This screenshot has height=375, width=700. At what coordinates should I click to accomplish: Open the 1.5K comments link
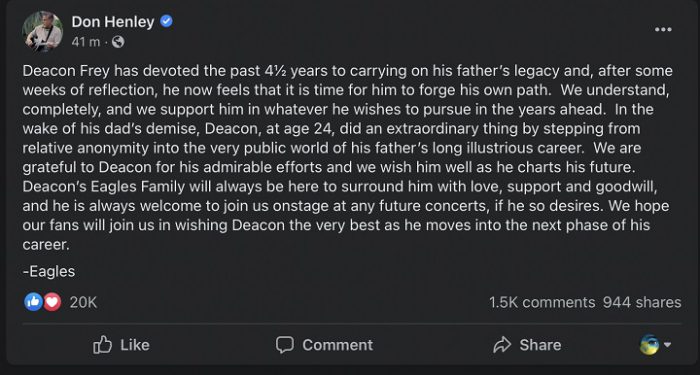[542, 302]
